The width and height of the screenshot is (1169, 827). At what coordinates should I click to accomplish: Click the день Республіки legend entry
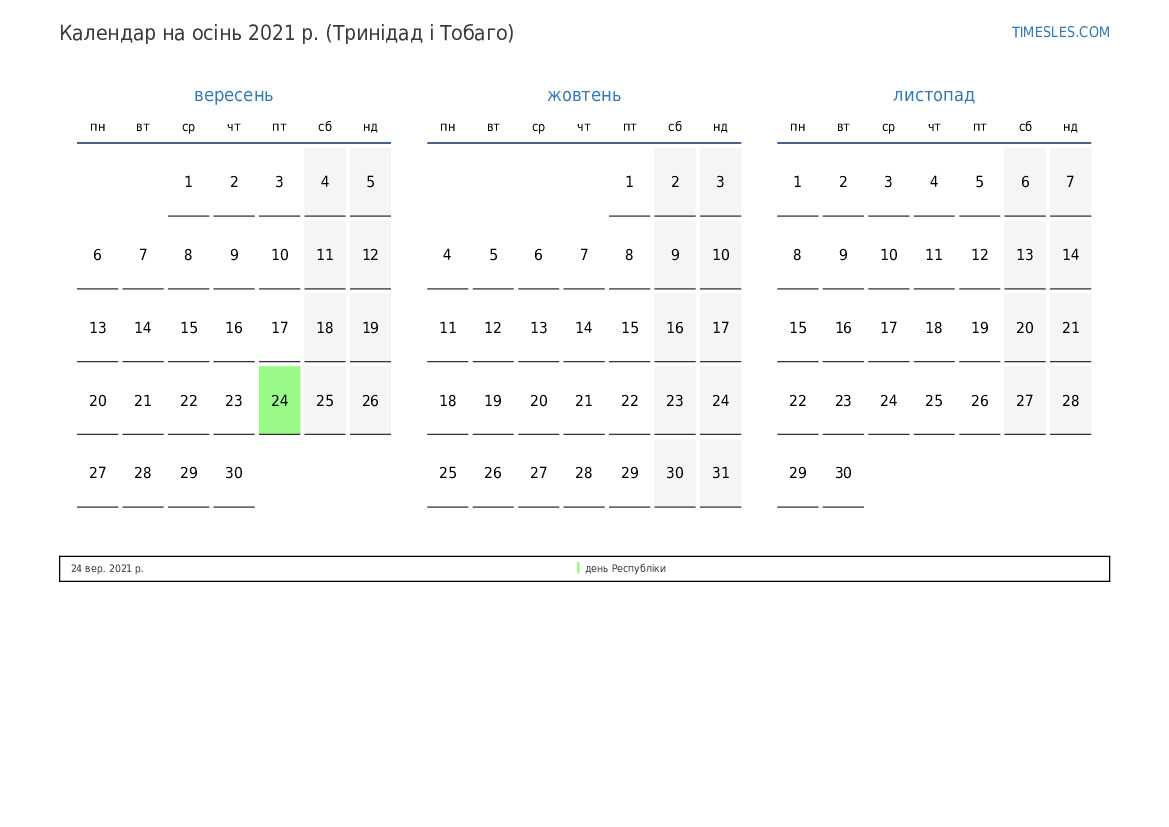point(625,568)
